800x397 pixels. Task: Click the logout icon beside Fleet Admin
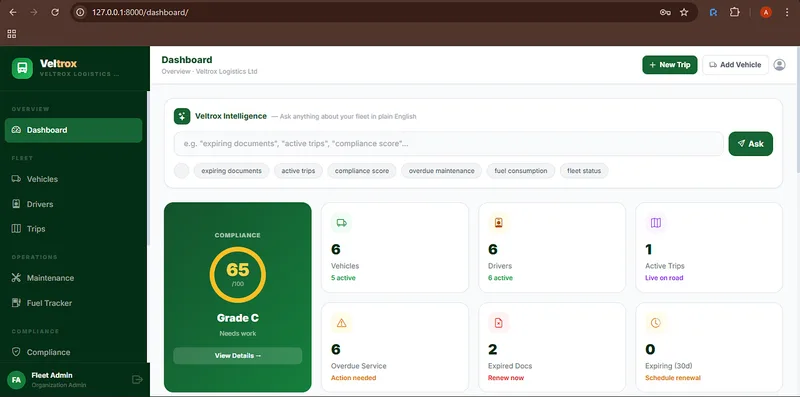137,380
